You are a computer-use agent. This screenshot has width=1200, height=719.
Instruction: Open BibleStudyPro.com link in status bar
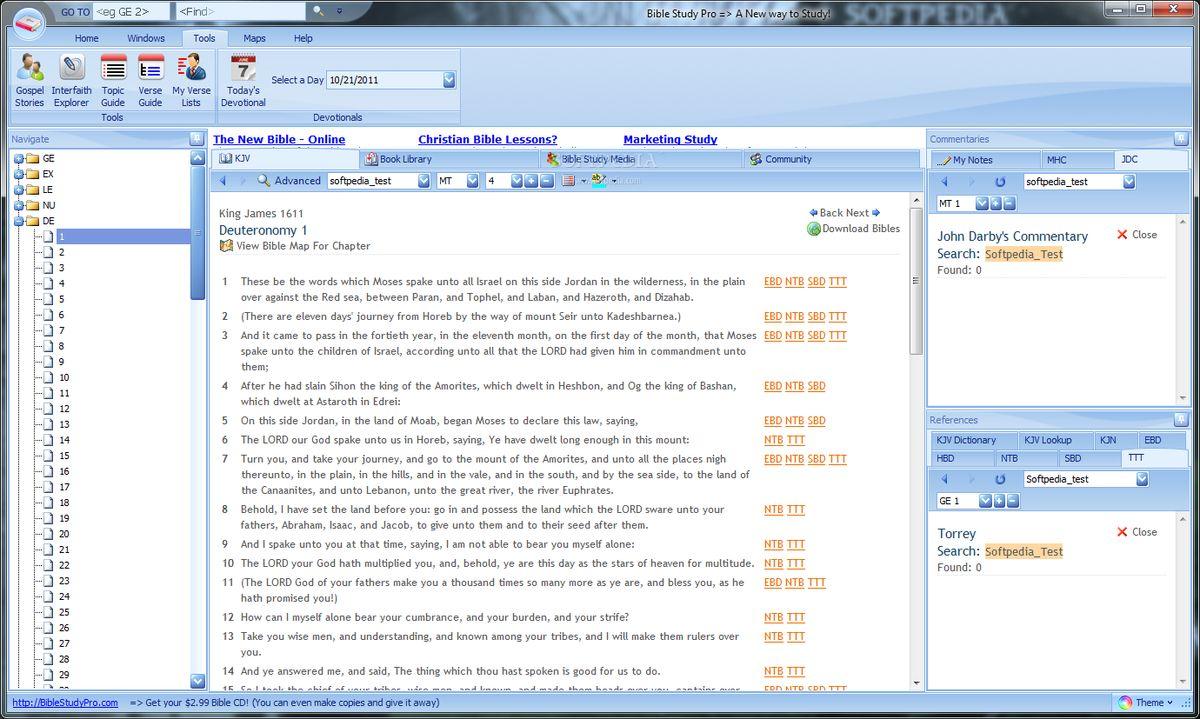pos(65,703)
